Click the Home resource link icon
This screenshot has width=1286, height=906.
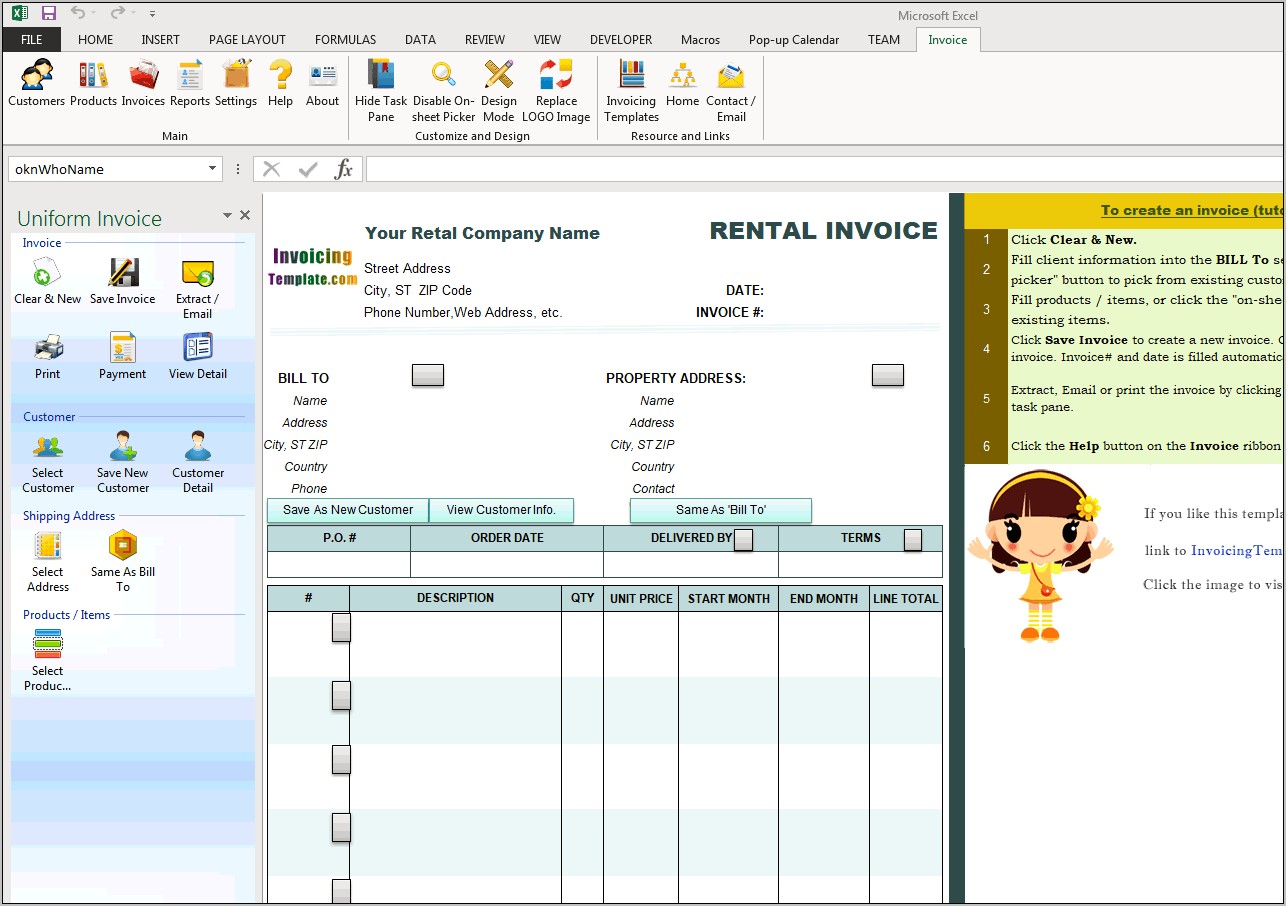pos(682,83)
